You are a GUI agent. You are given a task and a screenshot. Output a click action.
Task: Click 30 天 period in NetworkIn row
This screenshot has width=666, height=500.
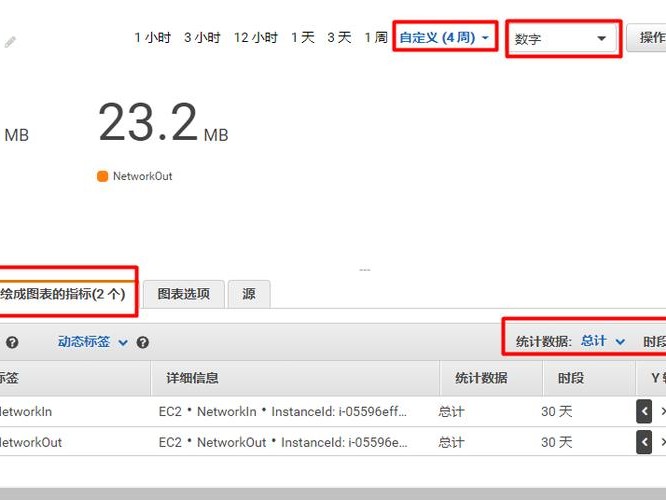[x=557, y=412]
